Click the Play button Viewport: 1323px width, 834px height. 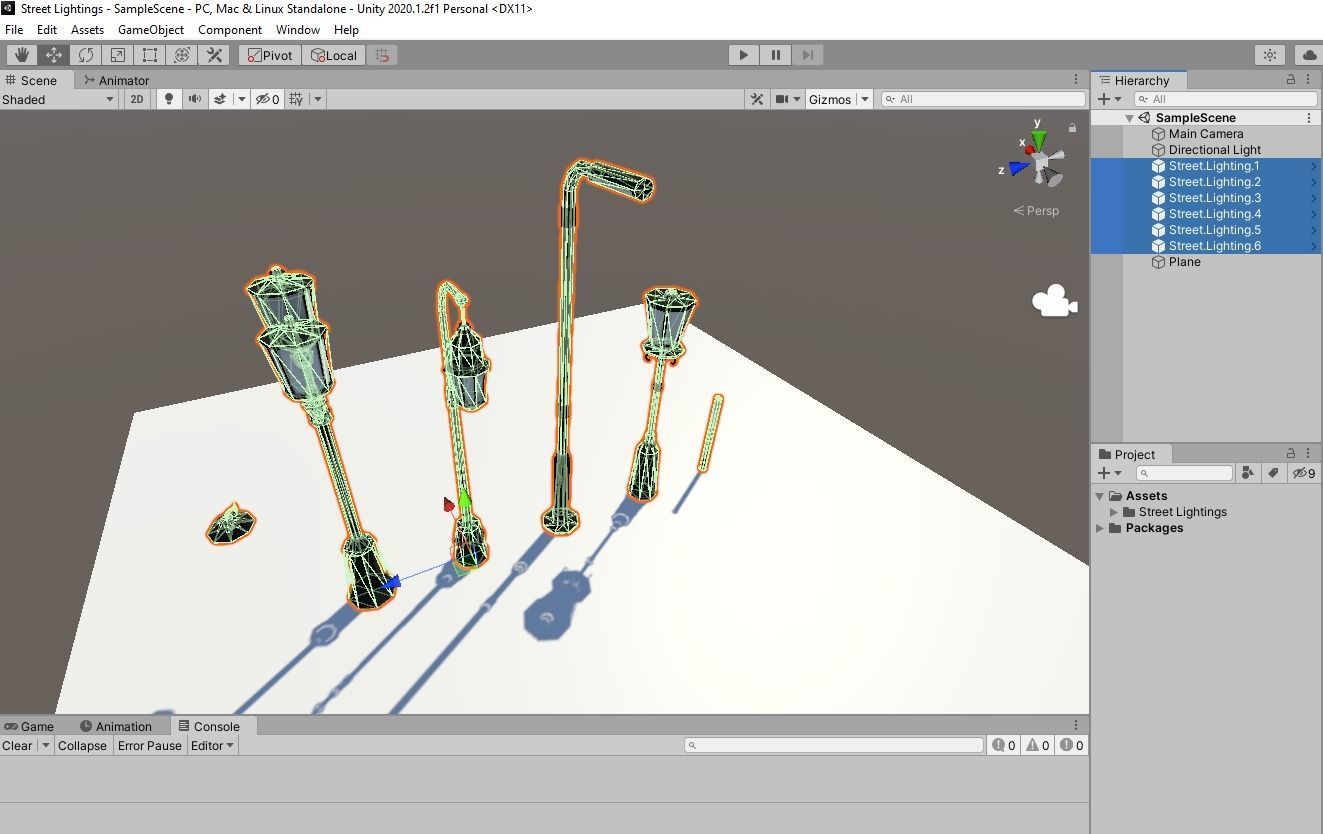coord(743,55)
